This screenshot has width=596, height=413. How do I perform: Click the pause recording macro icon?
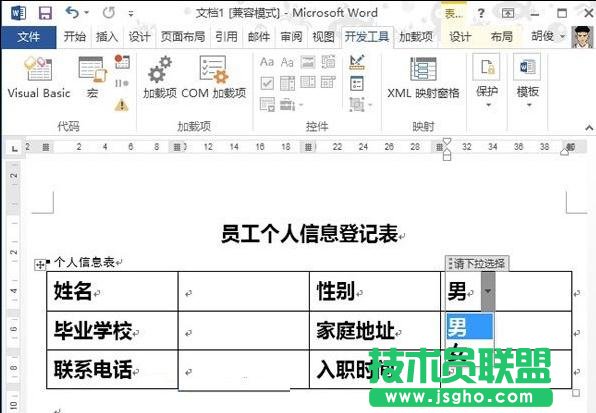click(122, 83)
